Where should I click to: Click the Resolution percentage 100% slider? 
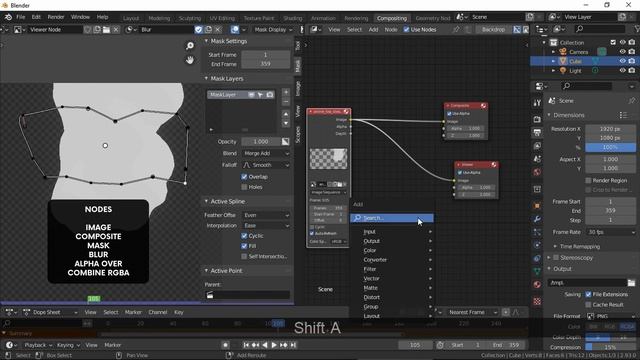[x=611, y=147]
